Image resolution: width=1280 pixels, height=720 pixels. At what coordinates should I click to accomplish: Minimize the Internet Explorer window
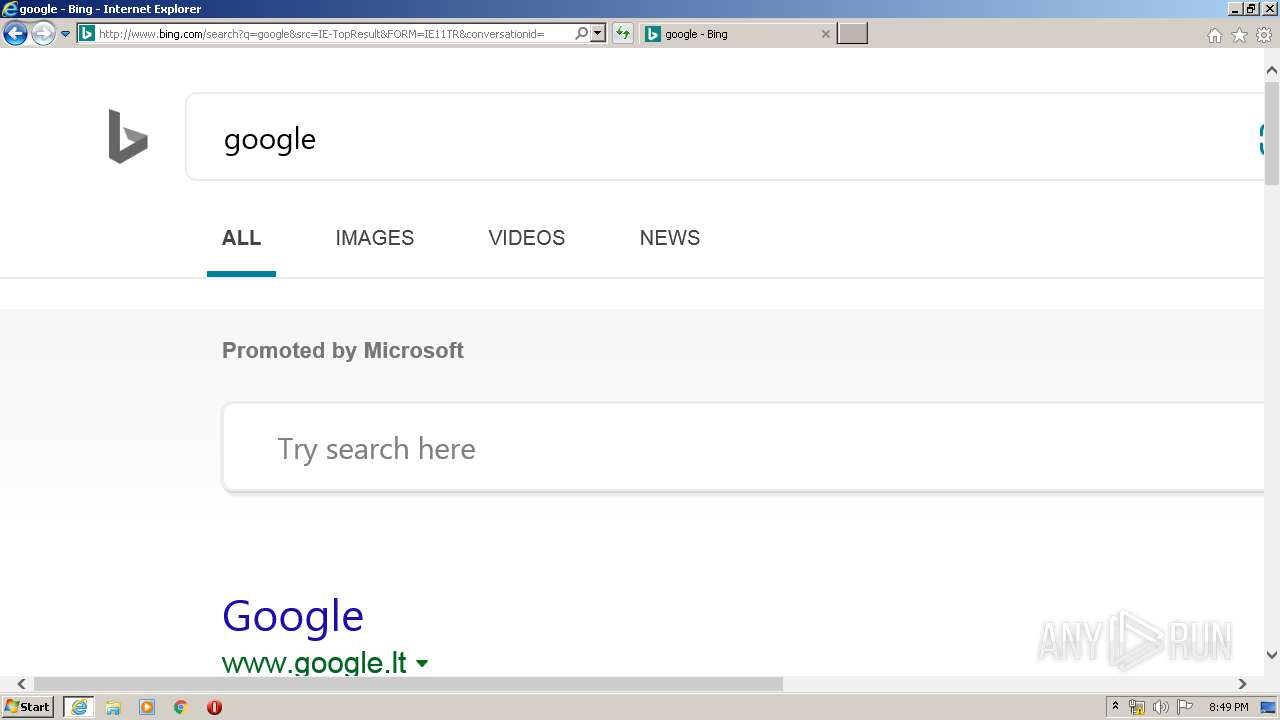coord(1235,9)
